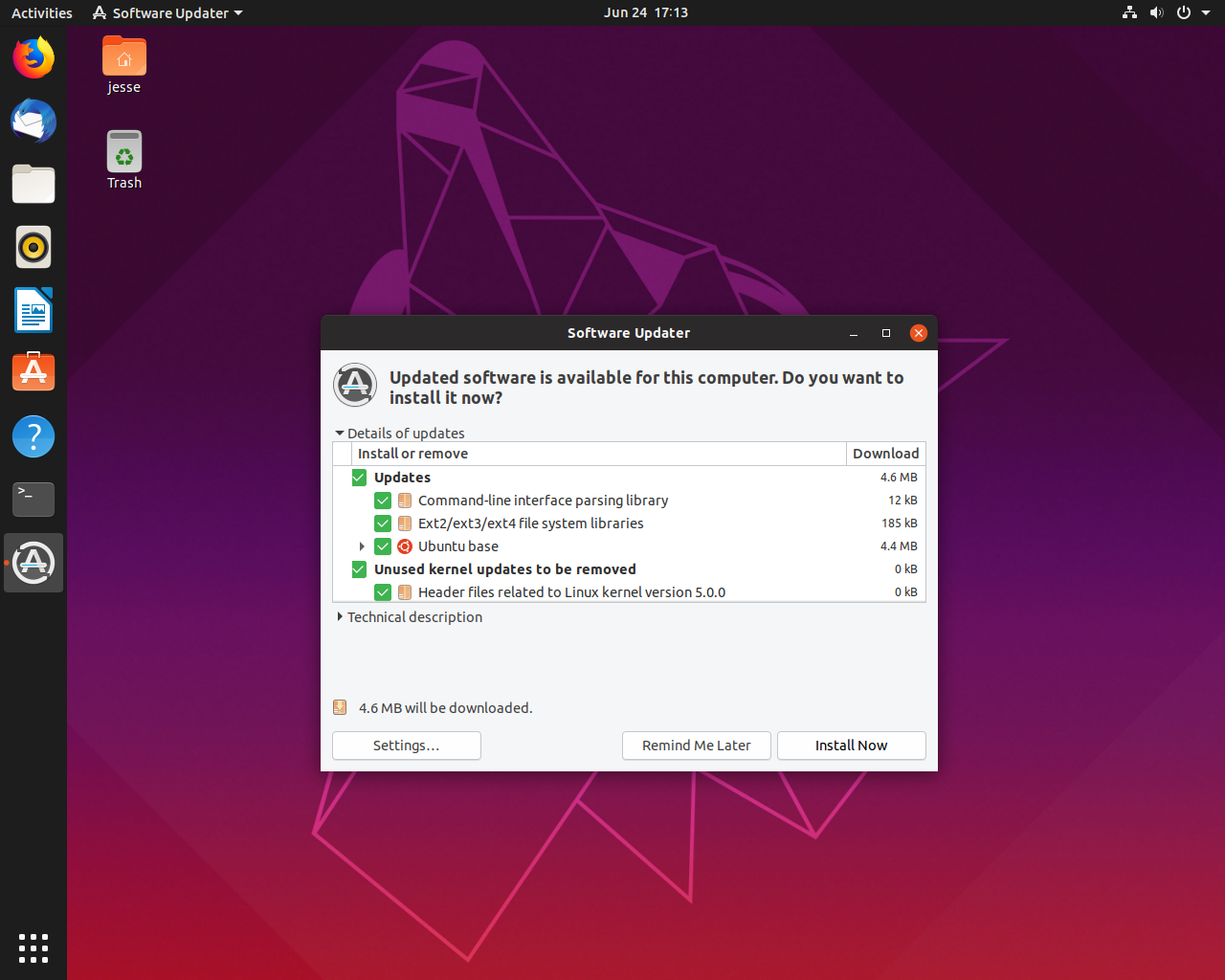1225x980 pixels.
Task: Launch Terminal from the dock
Action: (33, 499)
